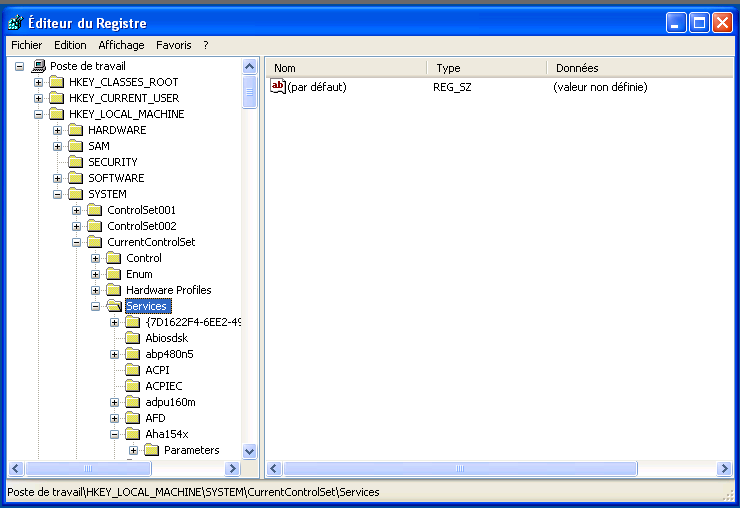Click the HKEY_CURRENT_USER folder icon
This screenshot has height=508, width=740.
57,98
